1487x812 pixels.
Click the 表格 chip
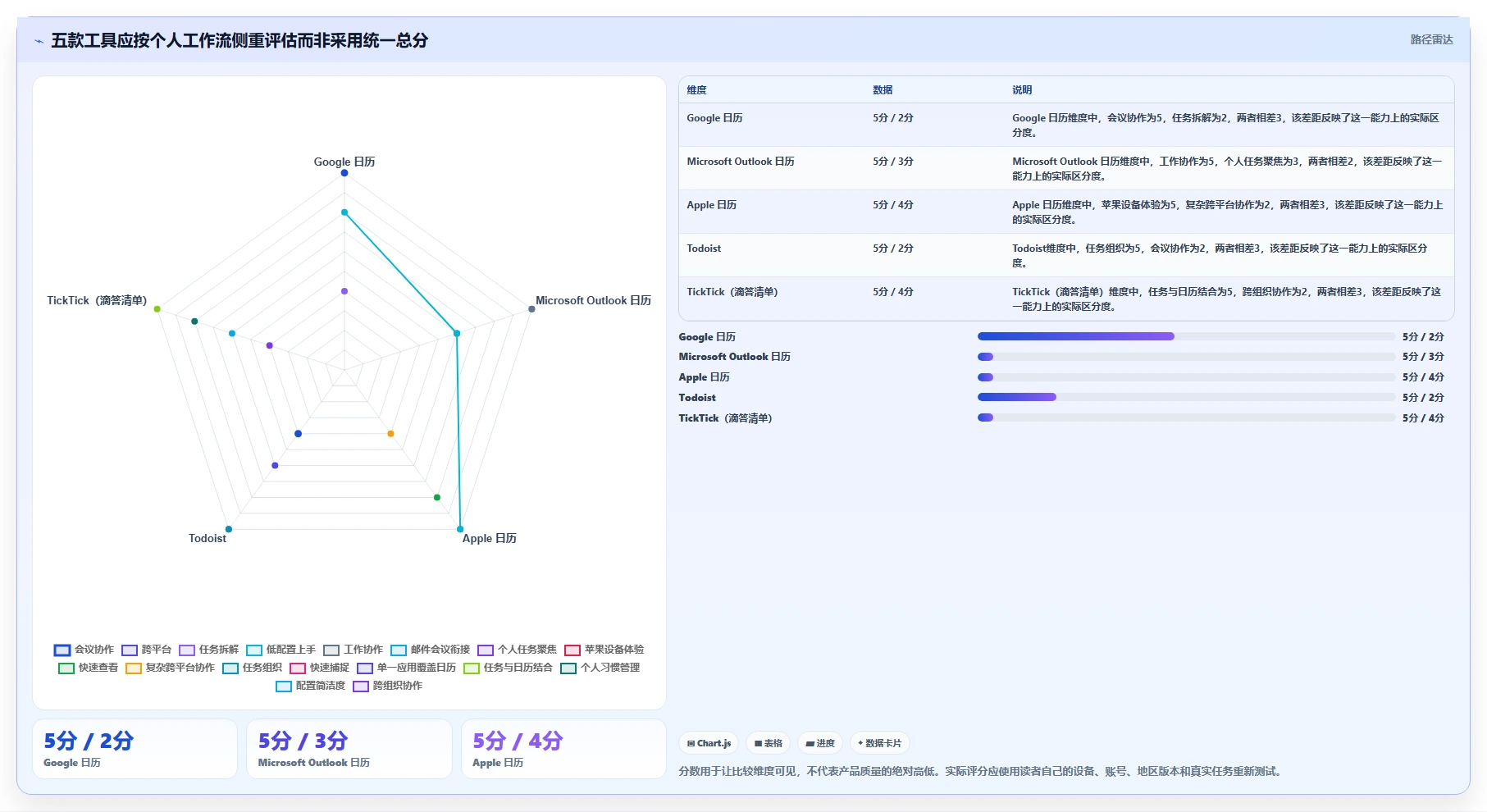point(769,743)
